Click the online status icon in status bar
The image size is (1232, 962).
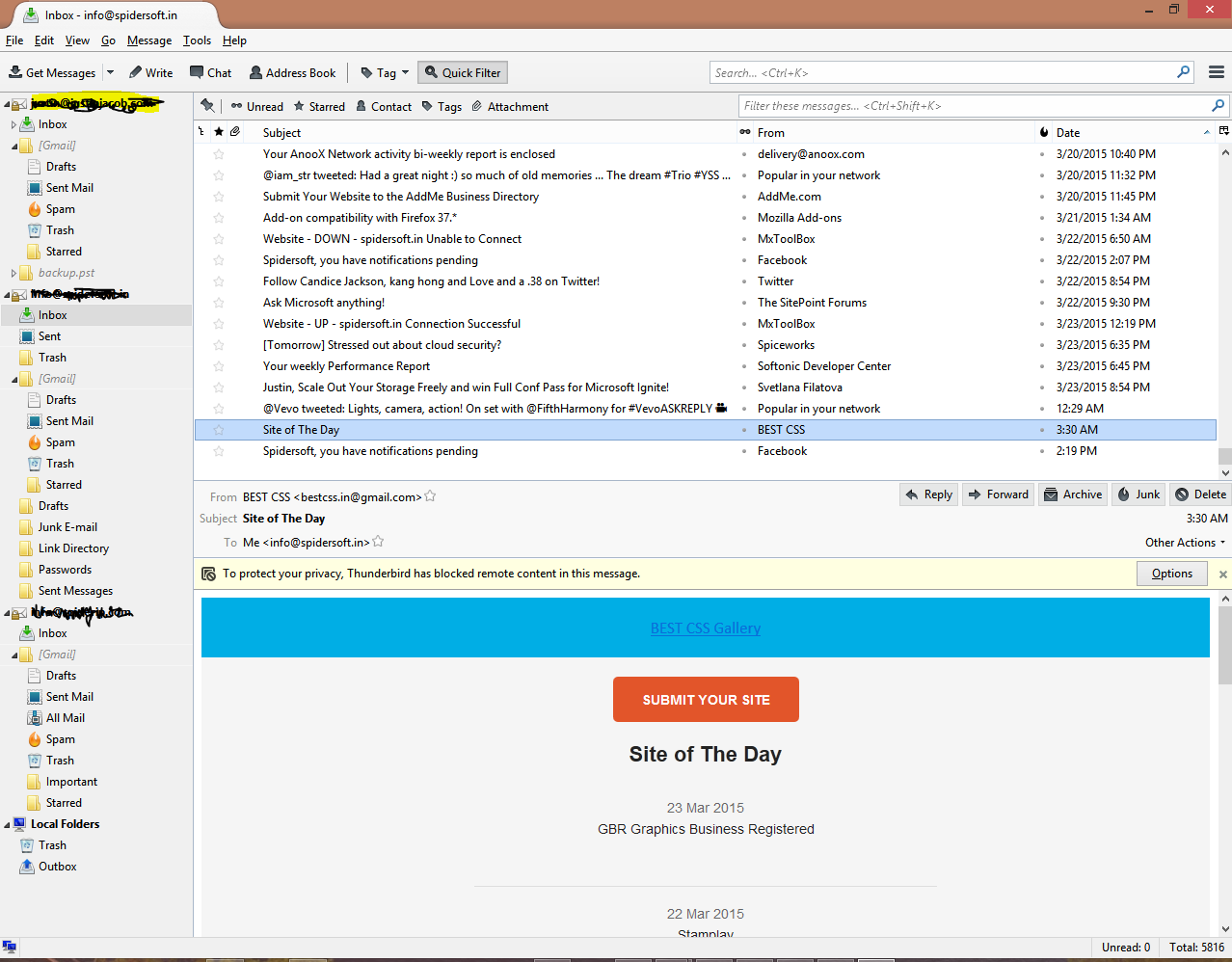click(x=10, y=948)
